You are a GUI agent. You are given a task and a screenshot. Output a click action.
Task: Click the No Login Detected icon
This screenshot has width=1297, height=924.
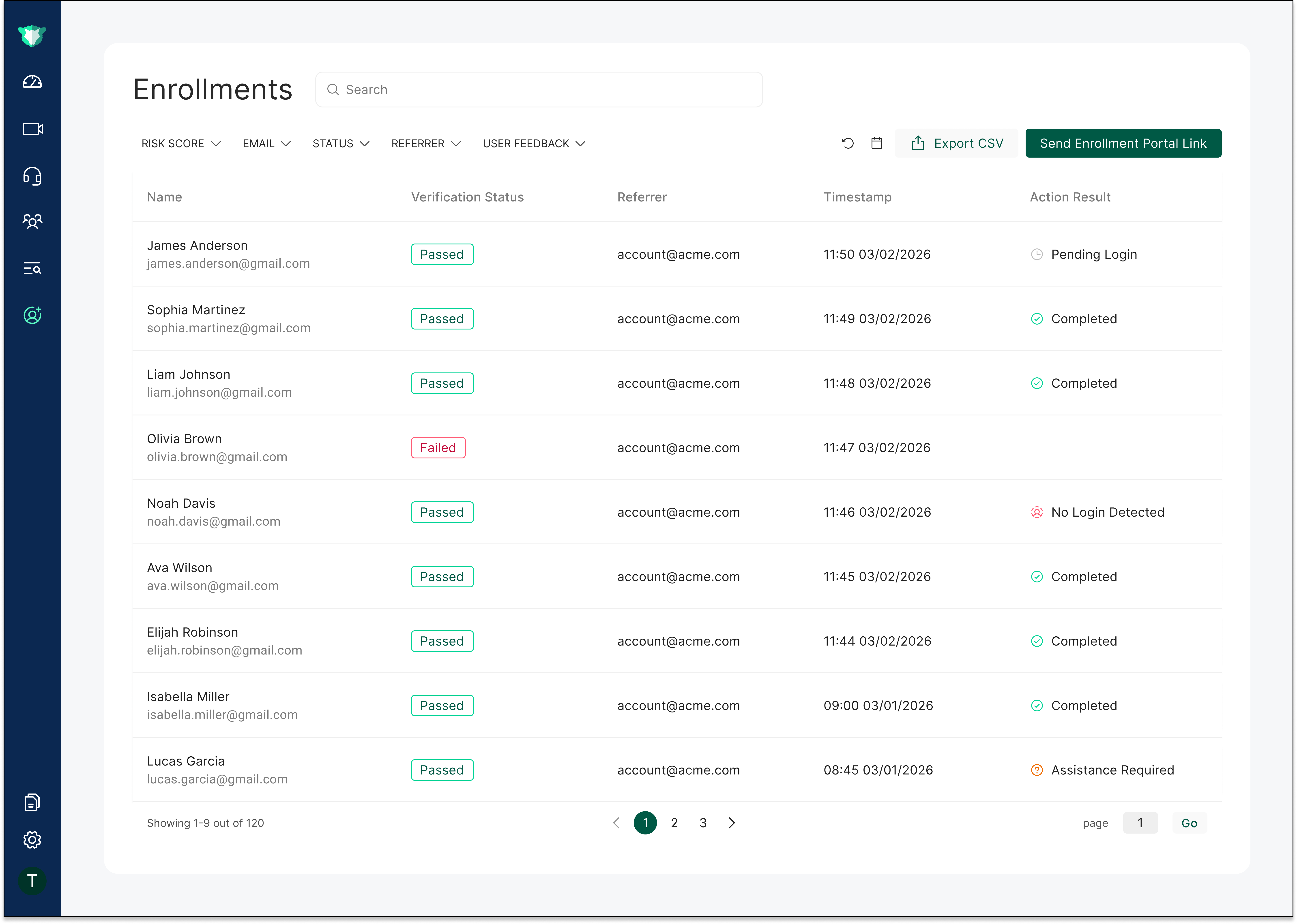1037,513
